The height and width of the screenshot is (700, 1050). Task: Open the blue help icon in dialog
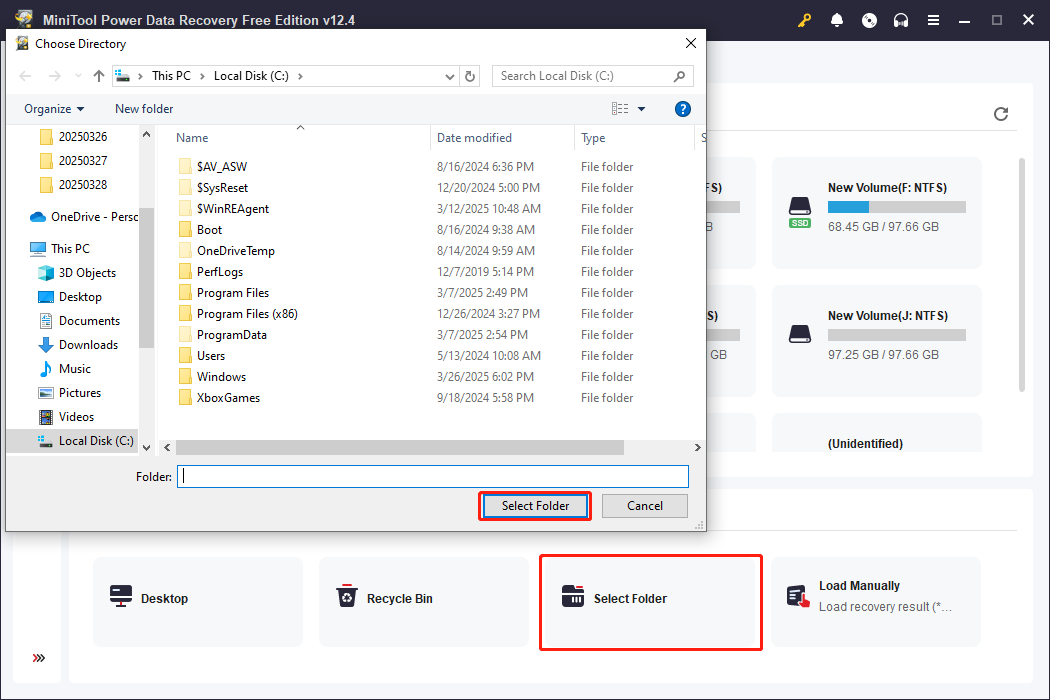click(682, 109)
